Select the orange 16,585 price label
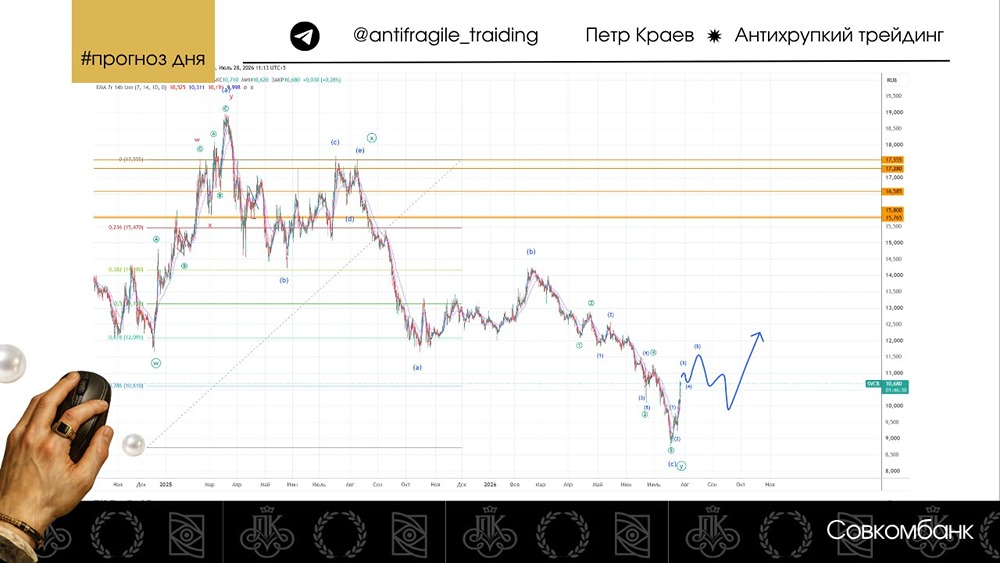The image size is (1000, 563). [893, 191]
